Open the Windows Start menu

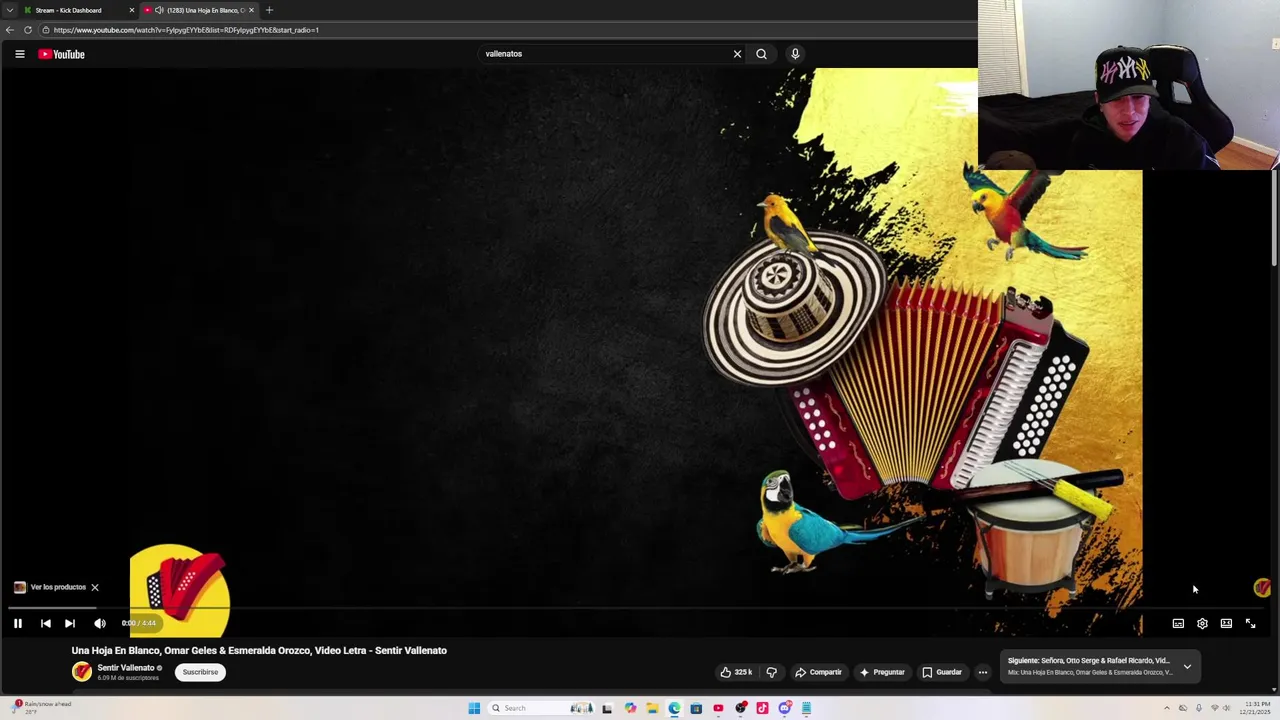point(474,708)
